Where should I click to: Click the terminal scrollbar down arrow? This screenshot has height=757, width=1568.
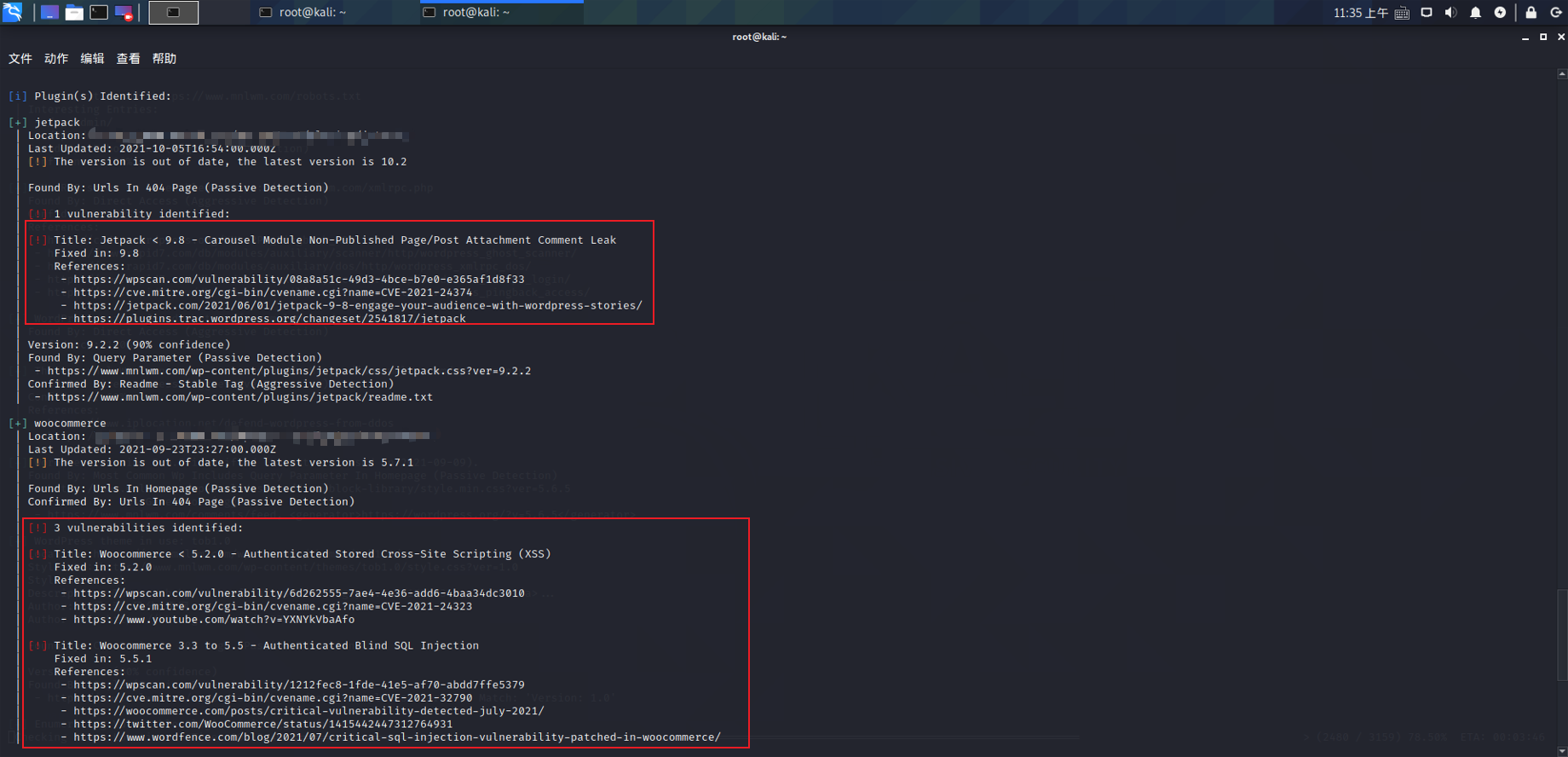[x=1561, y=750]
